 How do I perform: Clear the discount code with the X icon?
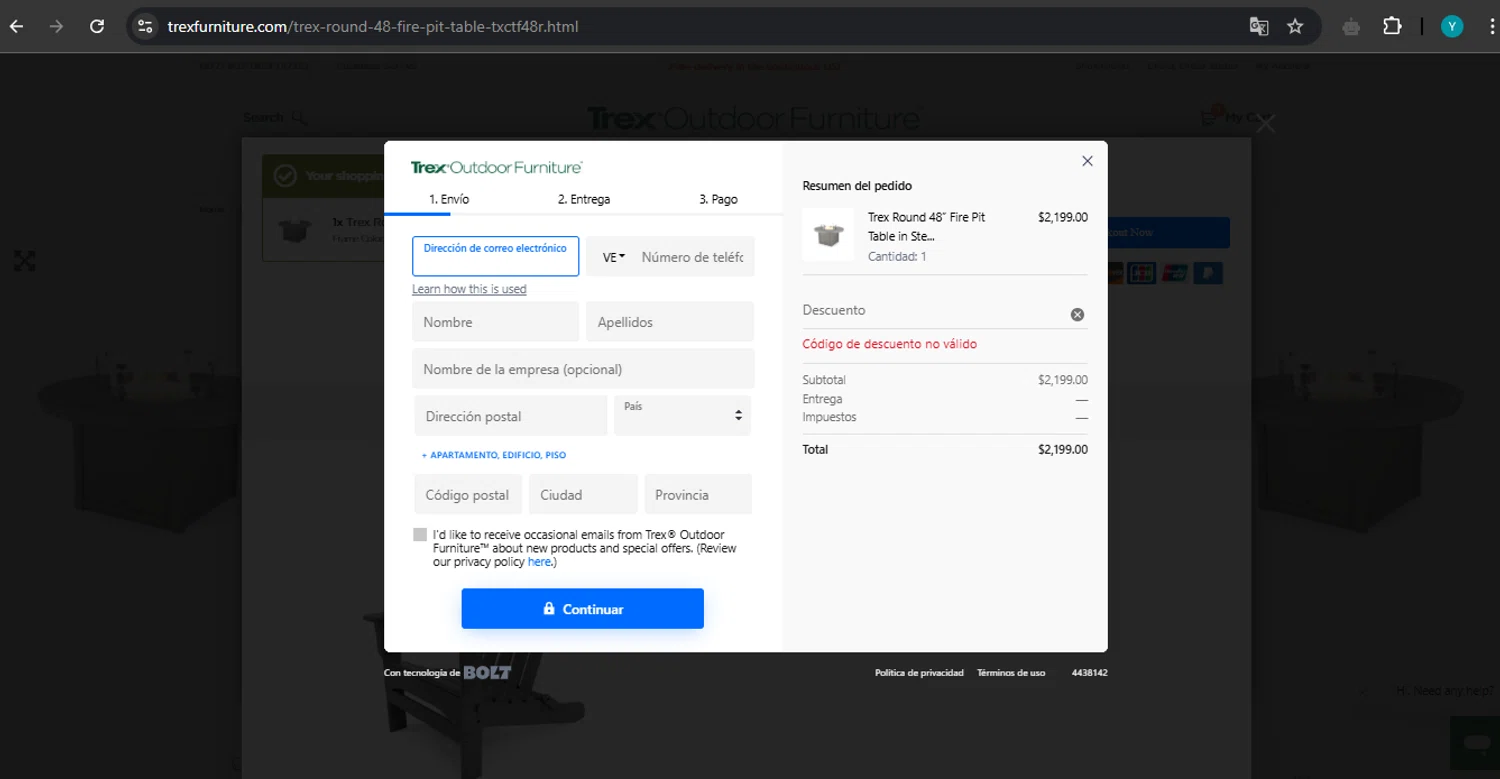coord(1077,314)
